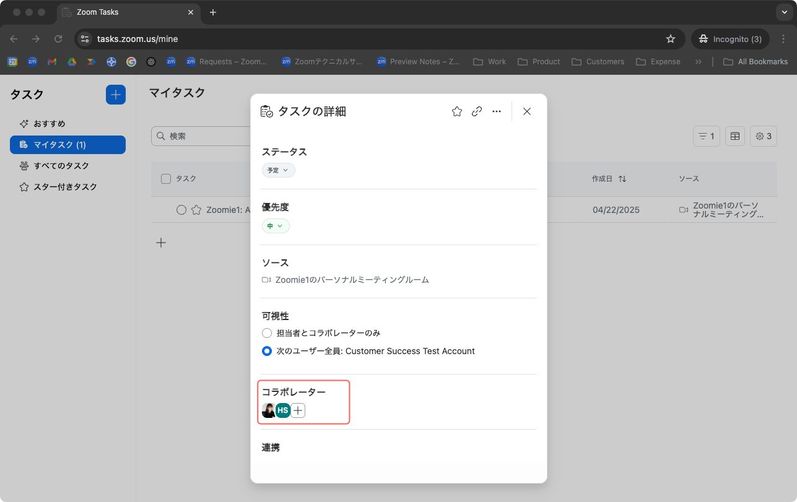Open the settings gear showing 3

click(x=764, y=136)
